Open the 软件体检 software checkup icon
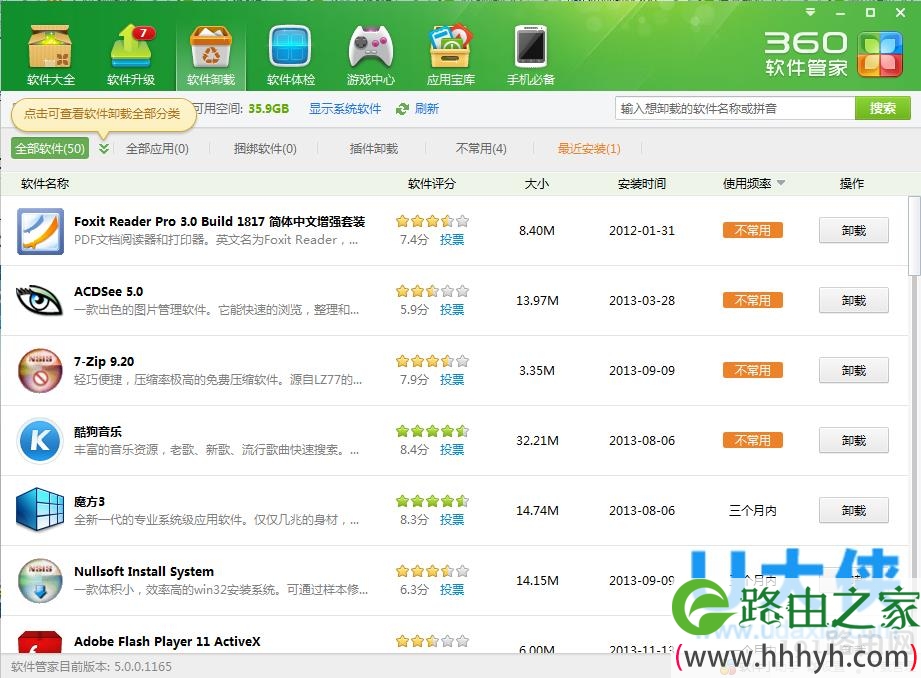Image resolution: width=921 pixels, height=678 pixels. tap(291, 55)
